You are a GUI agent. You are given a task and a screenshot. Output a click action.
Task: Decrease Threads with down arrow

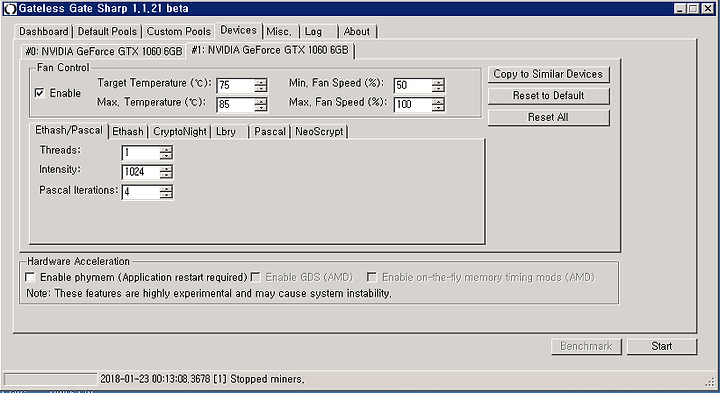(166, 157)
